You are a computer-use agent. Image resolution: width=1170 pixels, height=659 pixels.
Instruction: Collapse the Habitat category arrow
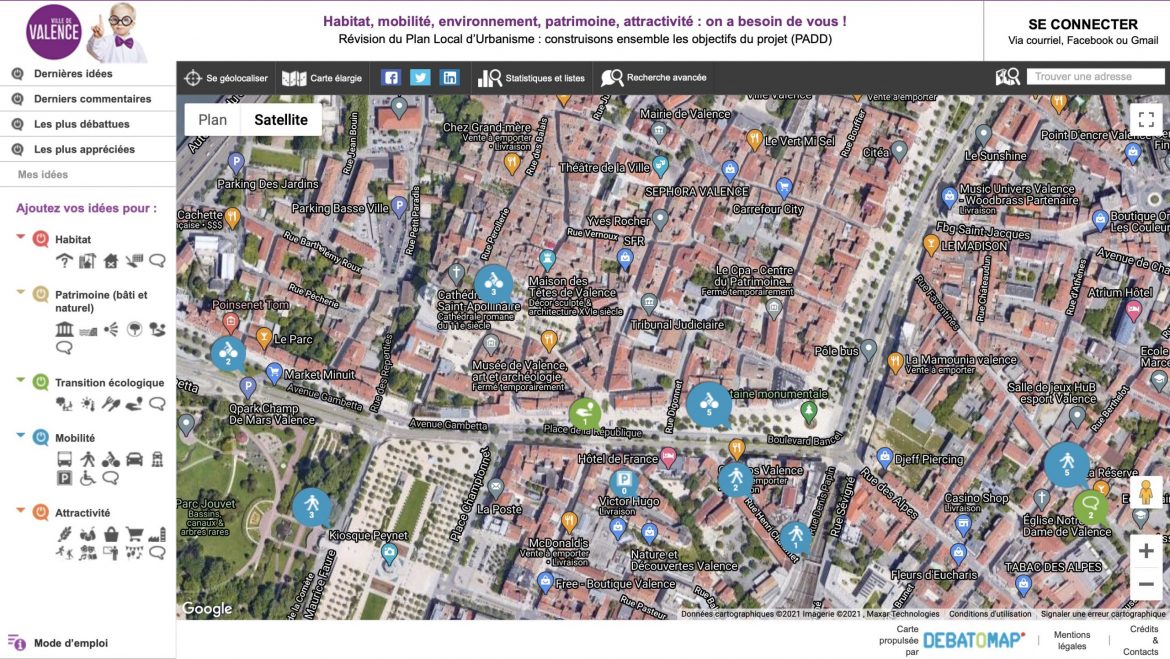coord(21,238)
